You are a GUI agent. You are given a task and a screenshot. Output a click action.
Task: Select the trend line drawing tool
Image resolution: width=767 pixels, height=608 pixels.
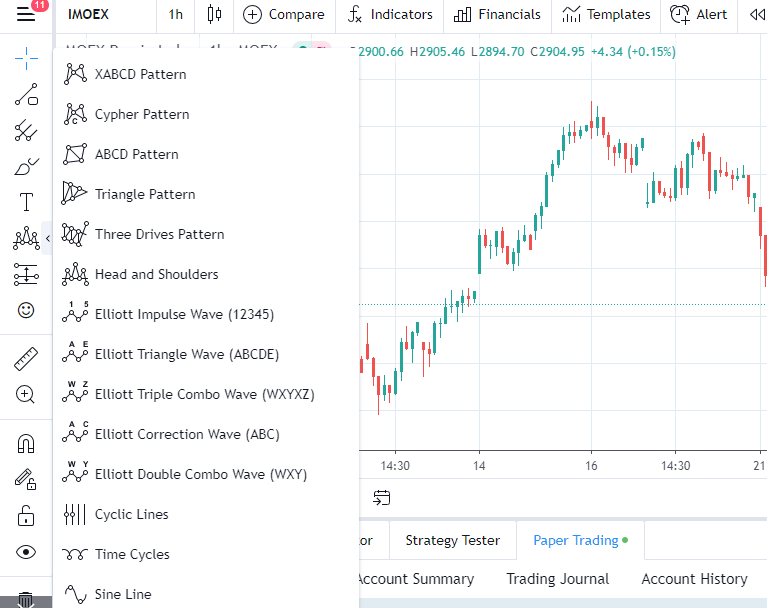tap(26, 96)
